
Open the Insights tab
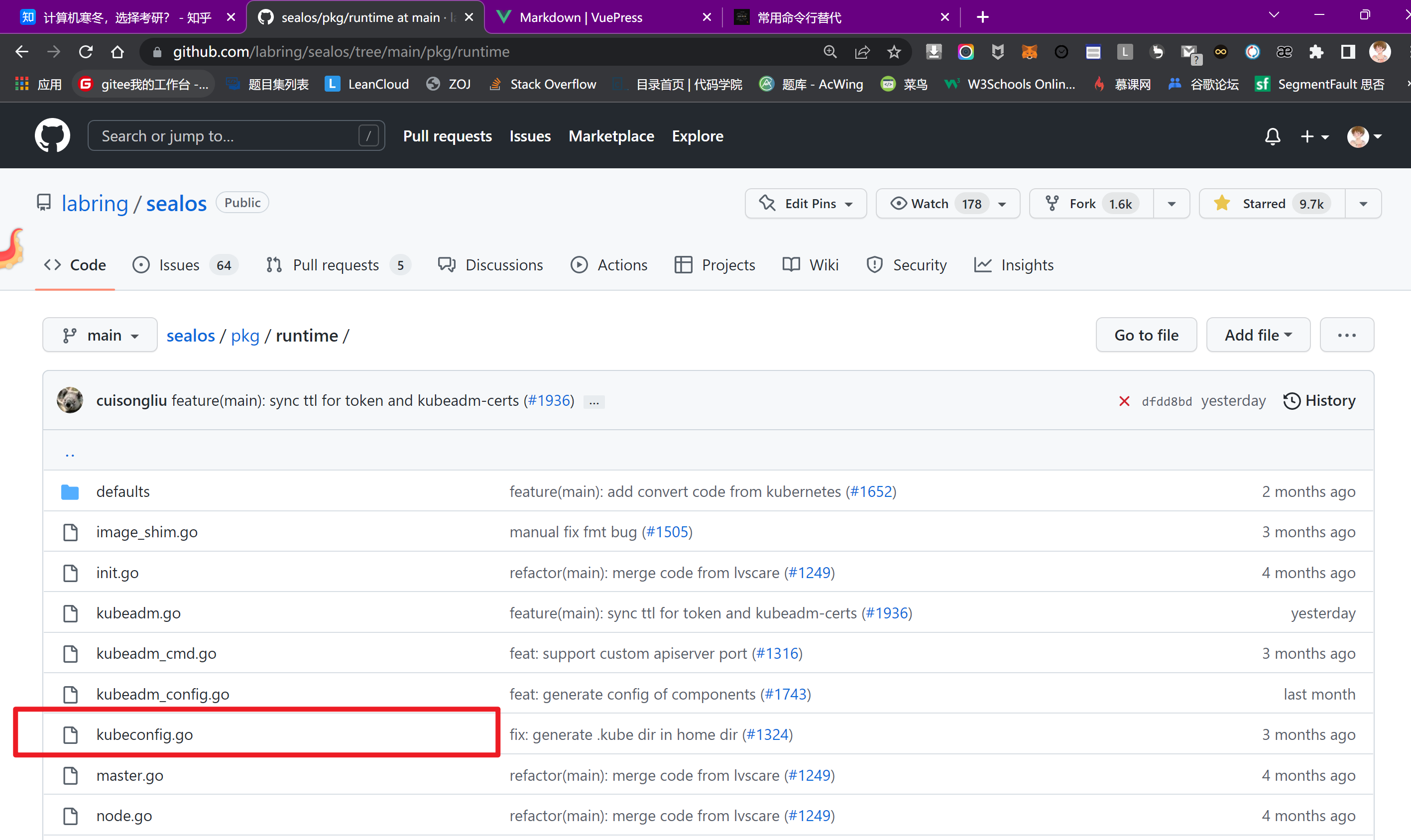point(1014,265)
